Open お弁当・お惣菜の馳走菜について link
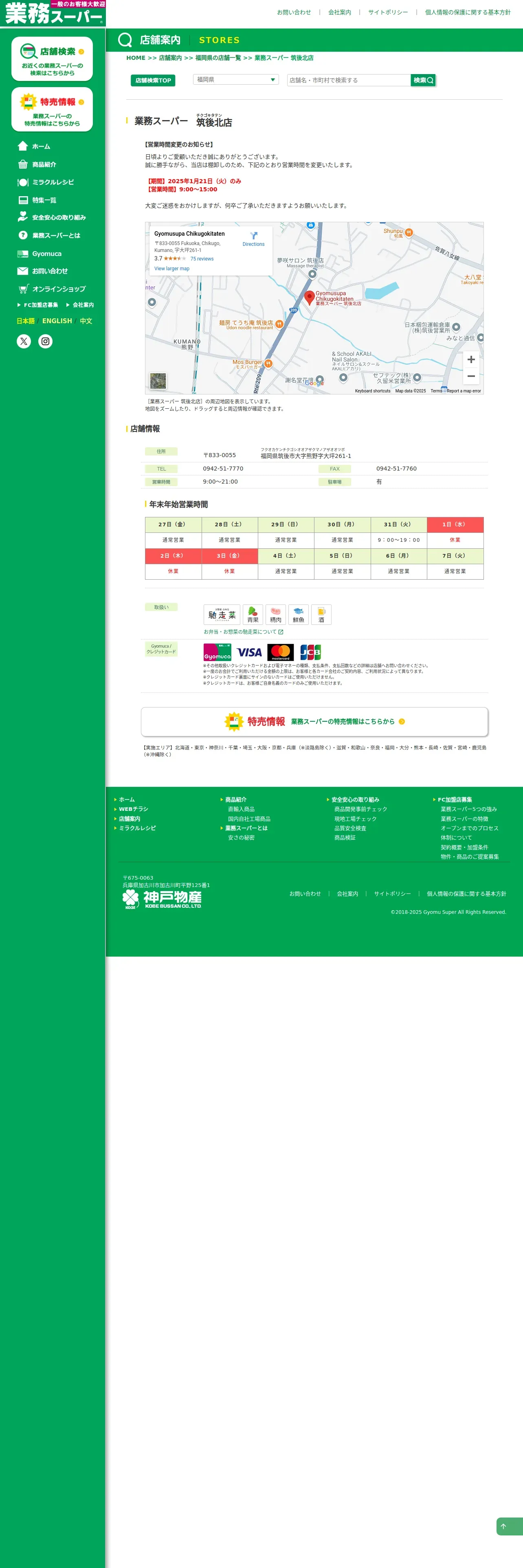 click(x=244, y=632)
